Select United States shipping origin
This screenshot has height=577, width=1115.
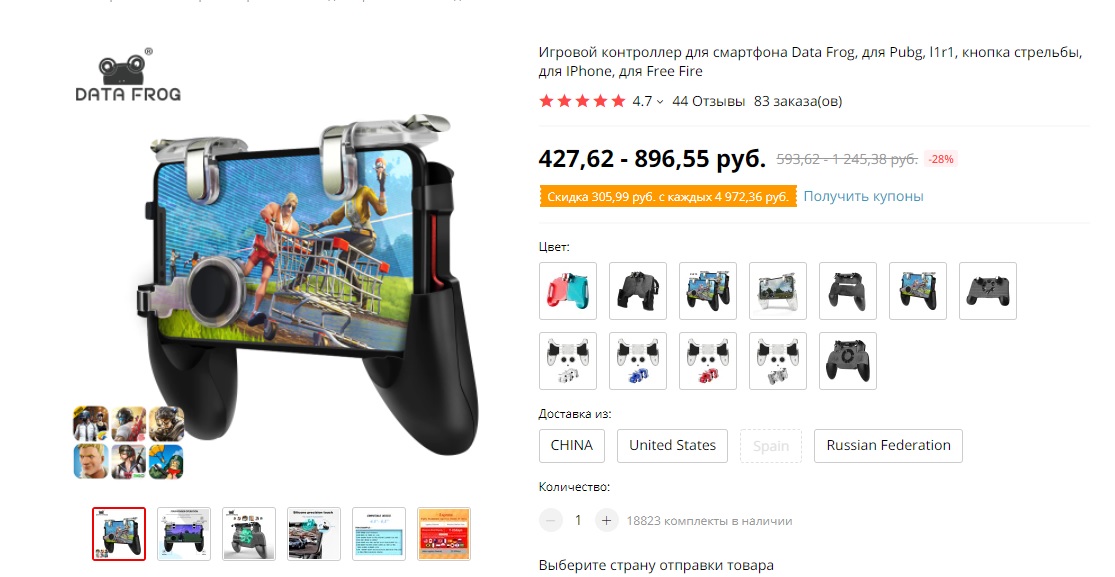point(672,445)
